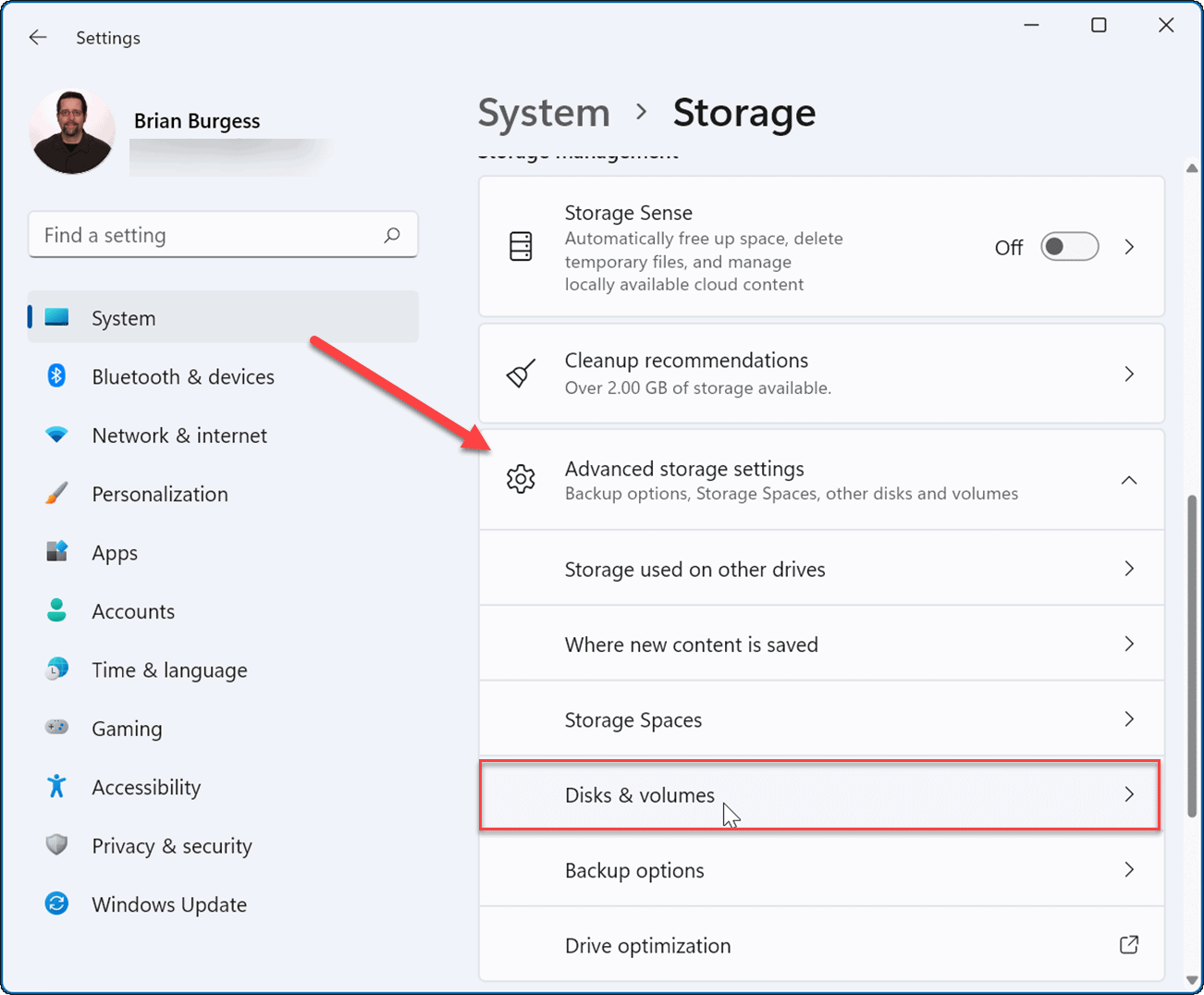Image resolution: width=1204 pixels, height=995 pixels.
Task: Click the search magnifier in Find a setting
Action: [394, 235]
